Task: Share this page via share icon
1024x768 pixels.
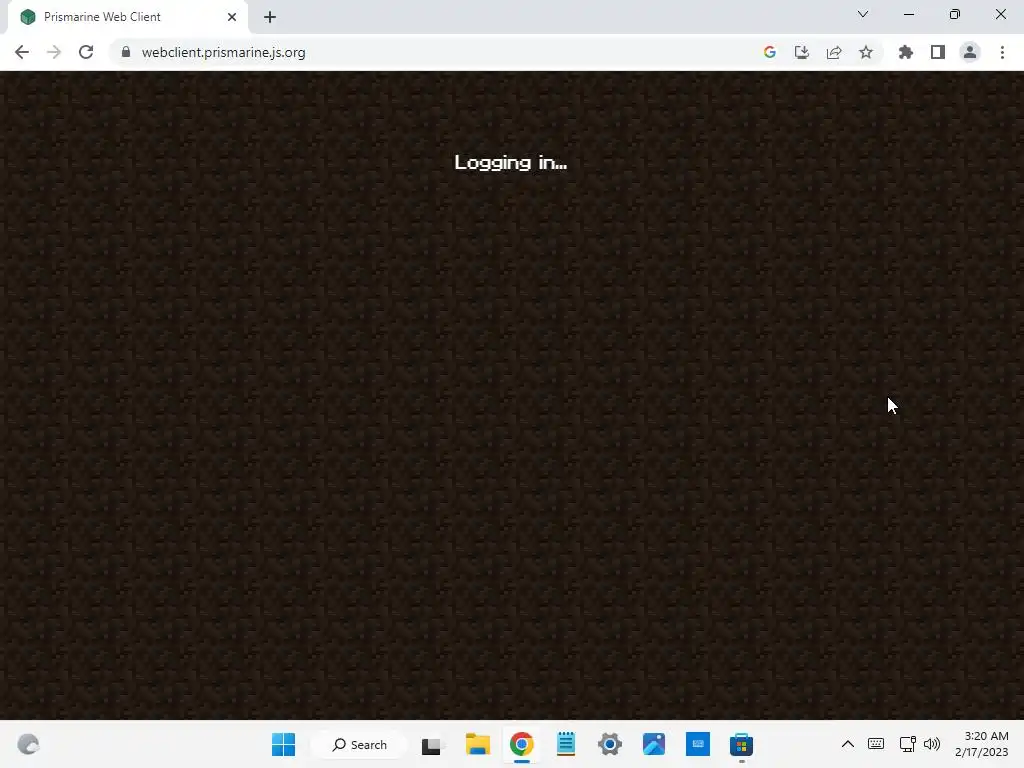Action: pyautogui.click(x=834, y=52)
